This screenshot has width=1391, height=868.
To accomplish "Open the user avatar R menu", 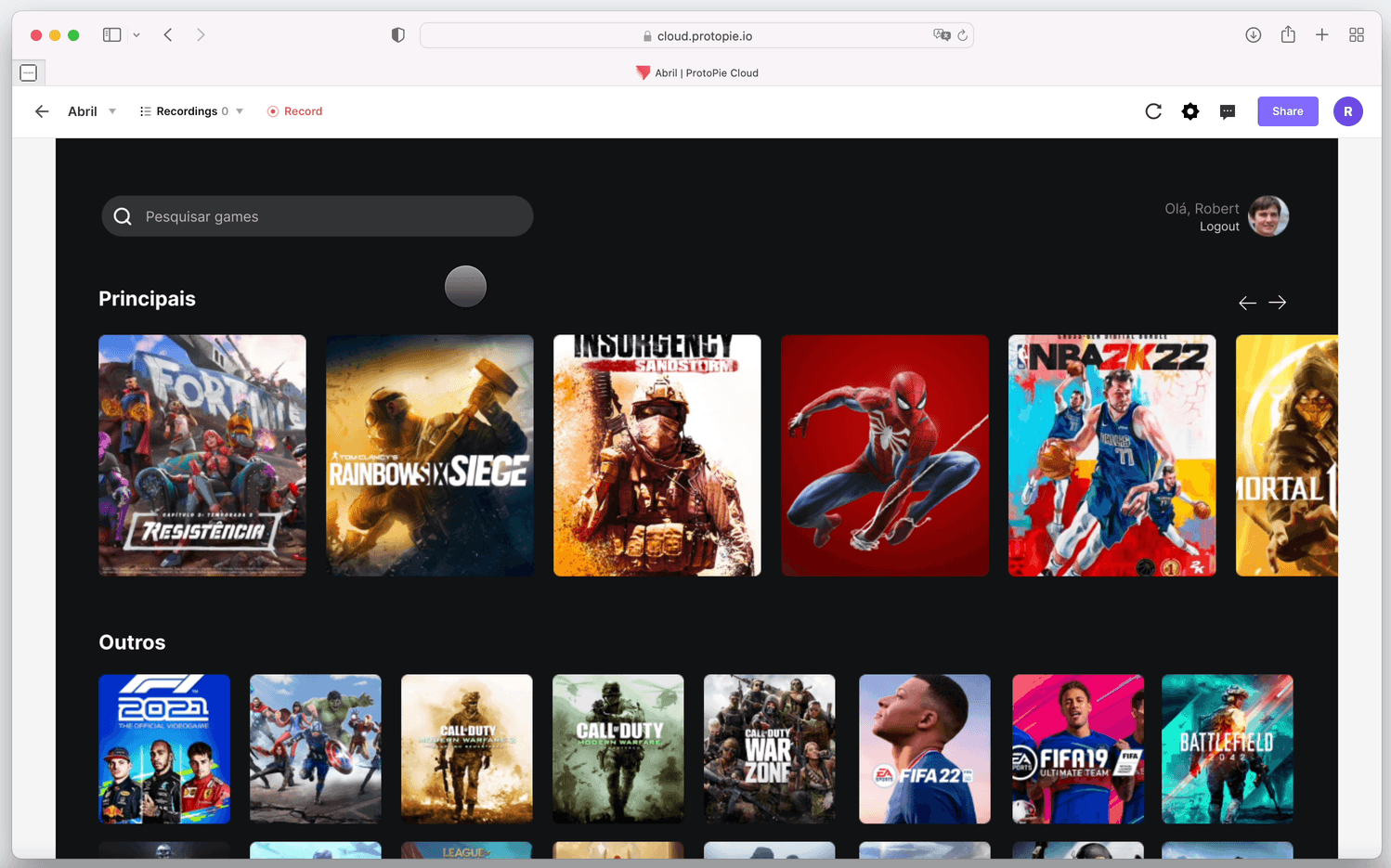I will click(1348, 111).
